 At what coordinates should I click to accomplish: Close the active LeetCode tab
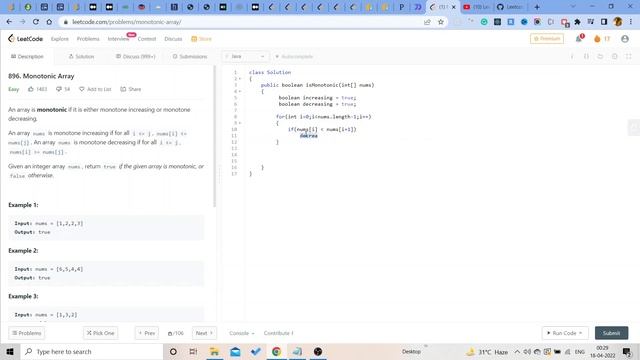453,7
